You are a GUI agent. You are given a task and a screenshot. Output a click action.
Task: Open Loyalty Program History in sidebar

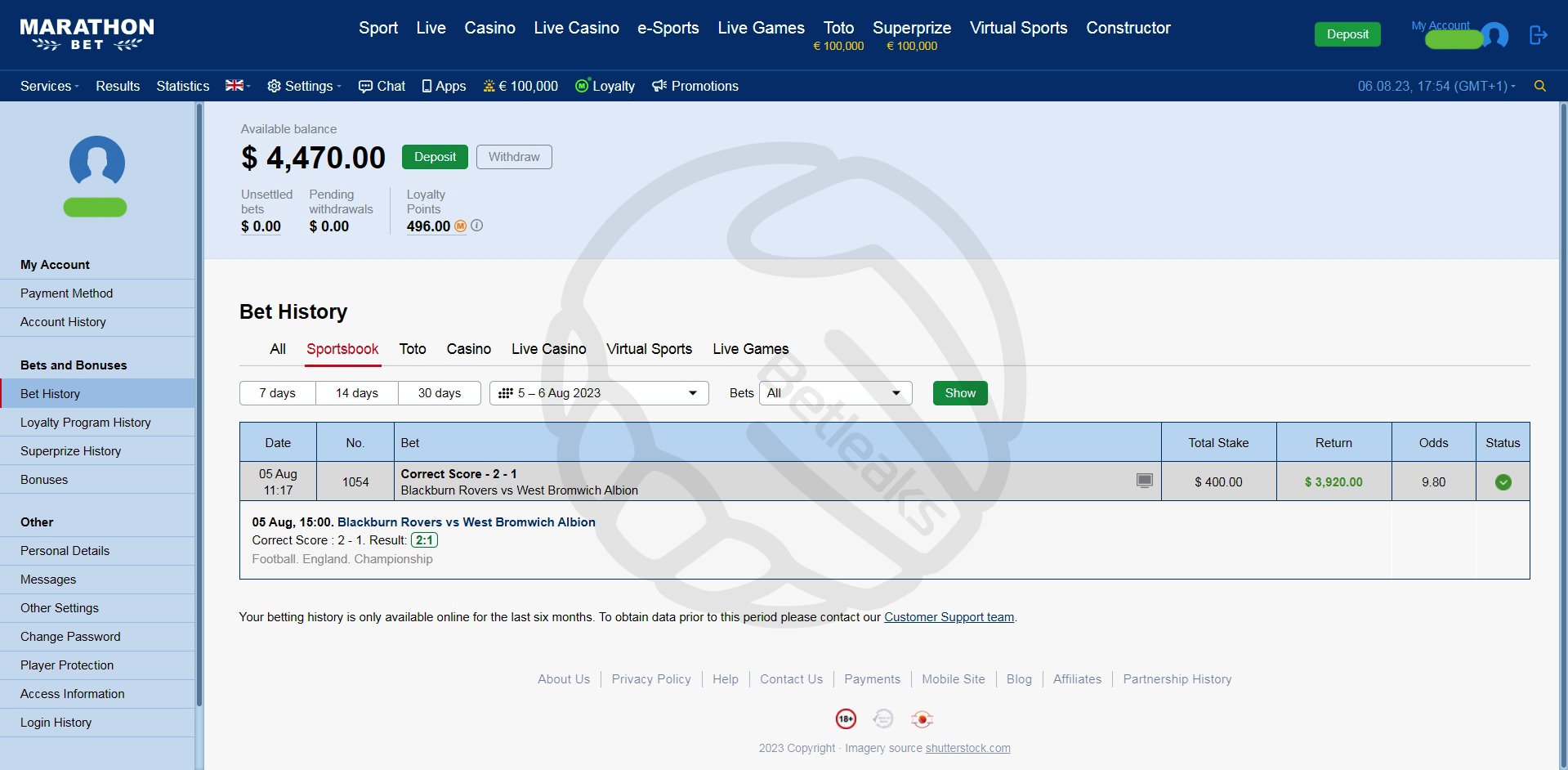coord(97,423)
